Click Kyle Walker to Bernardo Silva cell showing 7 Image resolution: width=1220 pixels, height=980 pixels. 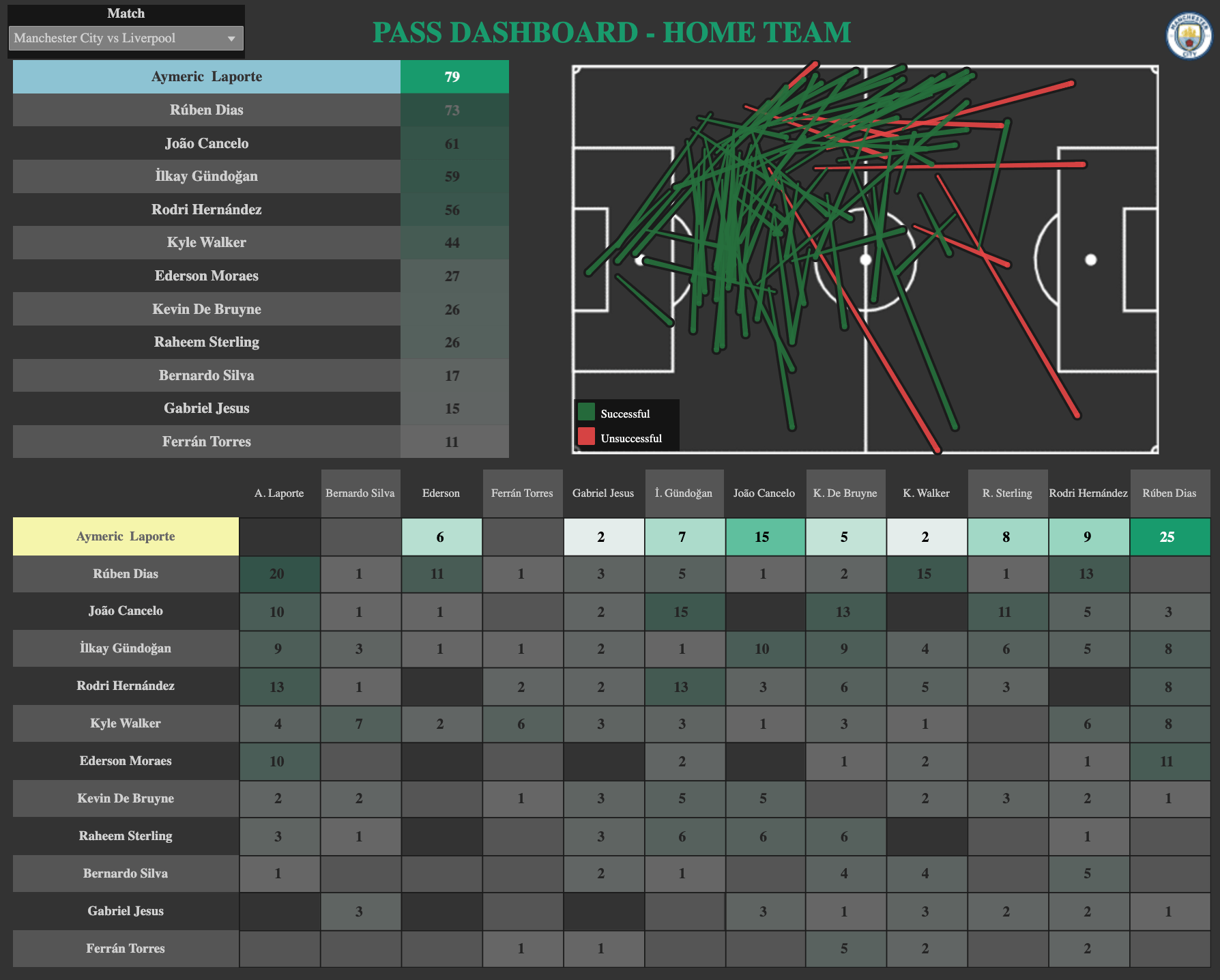click(360, 724)
